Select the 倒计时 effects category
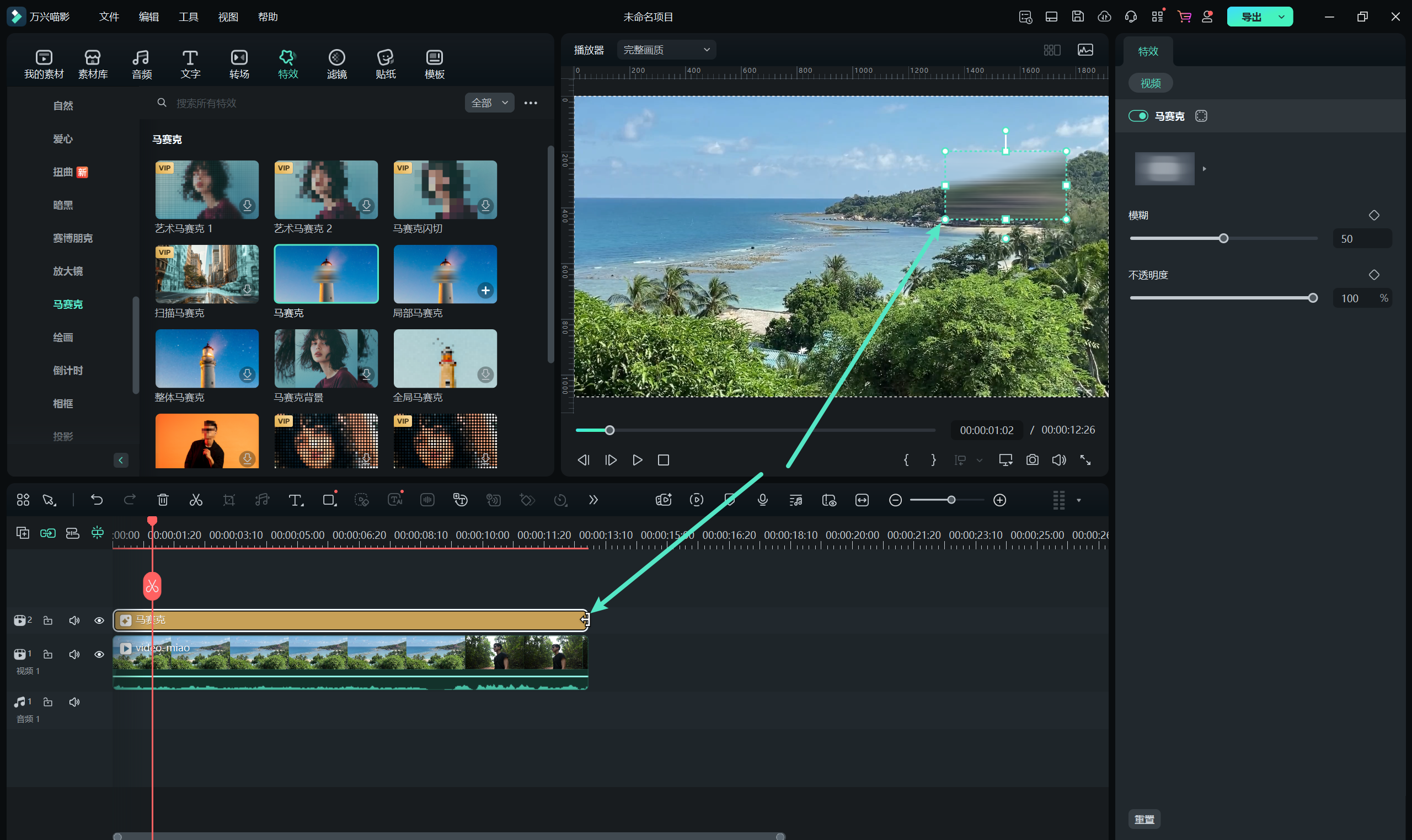The height and width of the screenshot is (840, 1412). [x=68, y=370]
